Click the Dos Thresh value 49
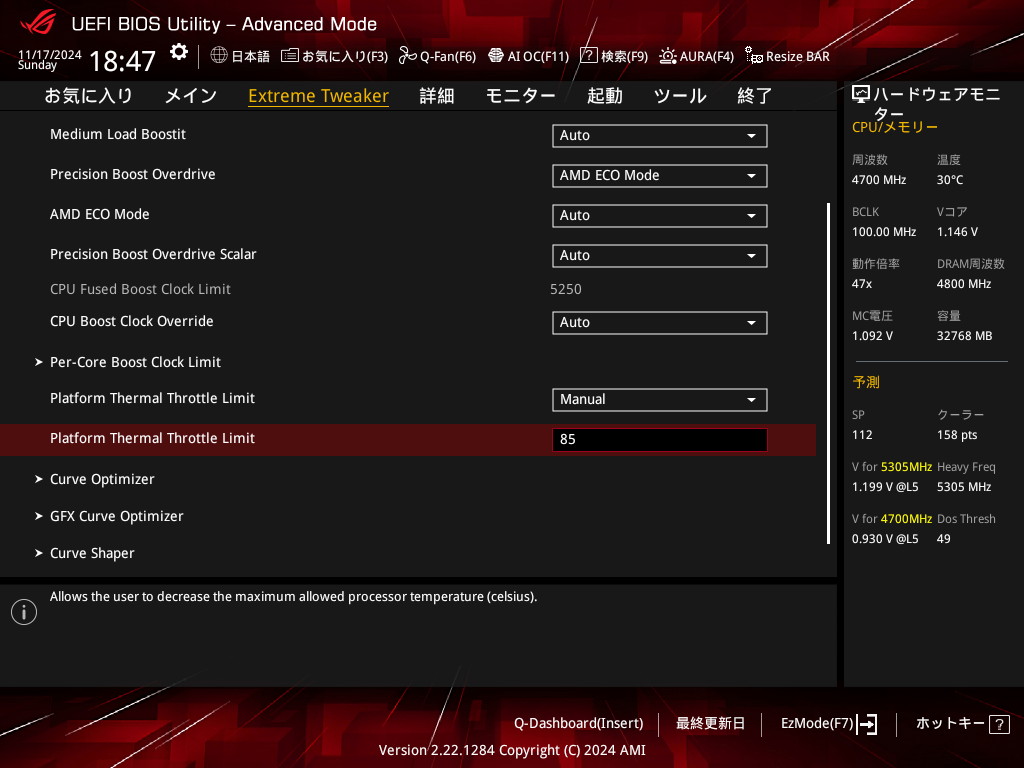Viewport: 1024px width, 768px height. click(944, 539)
